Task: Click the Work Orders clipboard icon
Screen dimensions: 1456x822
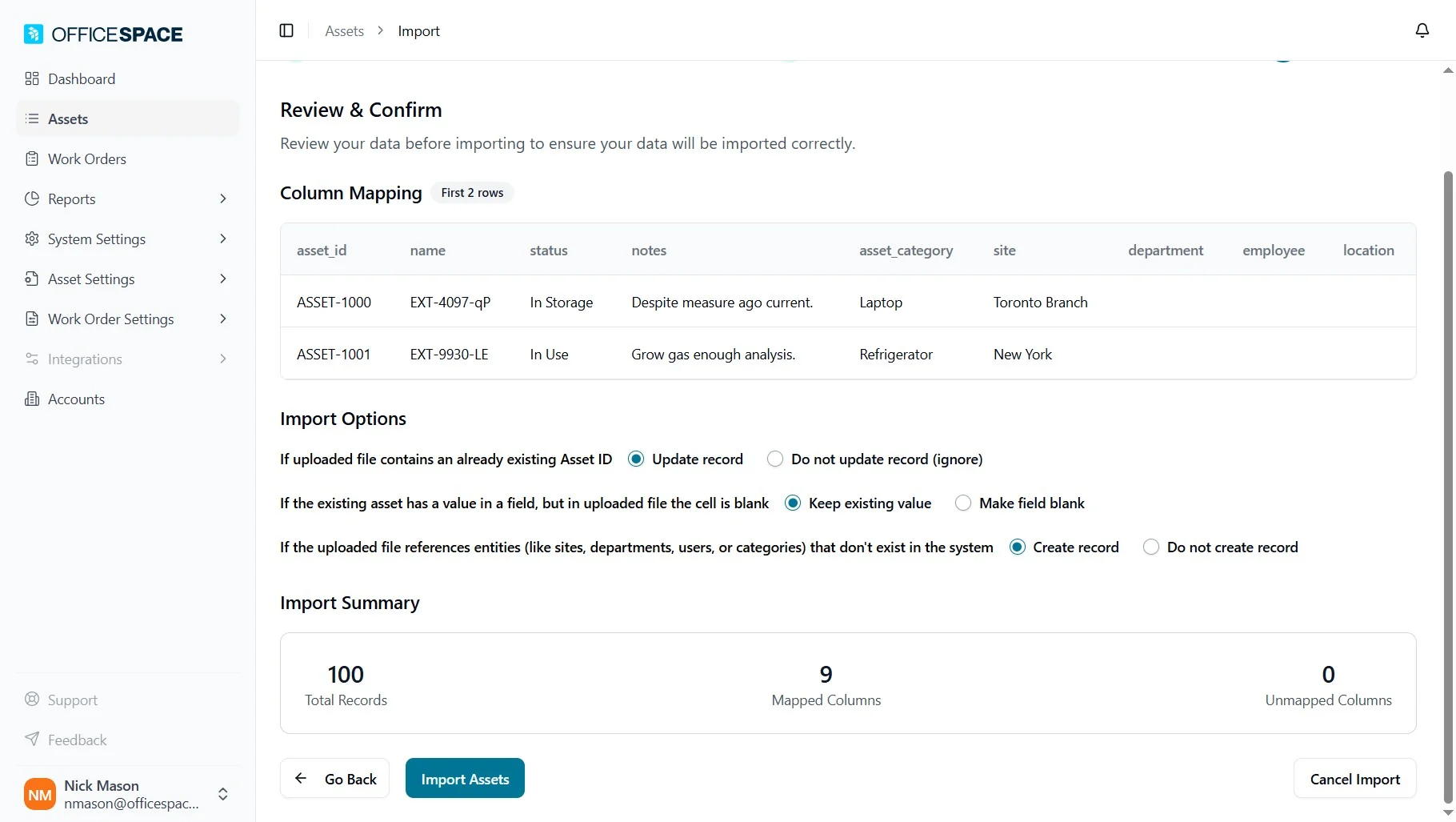Action: point(32,158)
